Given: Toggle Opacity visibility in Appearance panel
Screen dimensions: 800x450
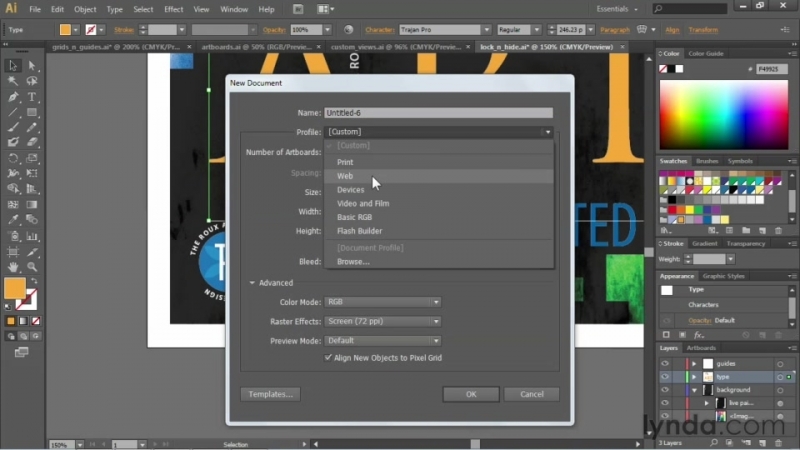Looking at the screenshot, I should [666, 320].
